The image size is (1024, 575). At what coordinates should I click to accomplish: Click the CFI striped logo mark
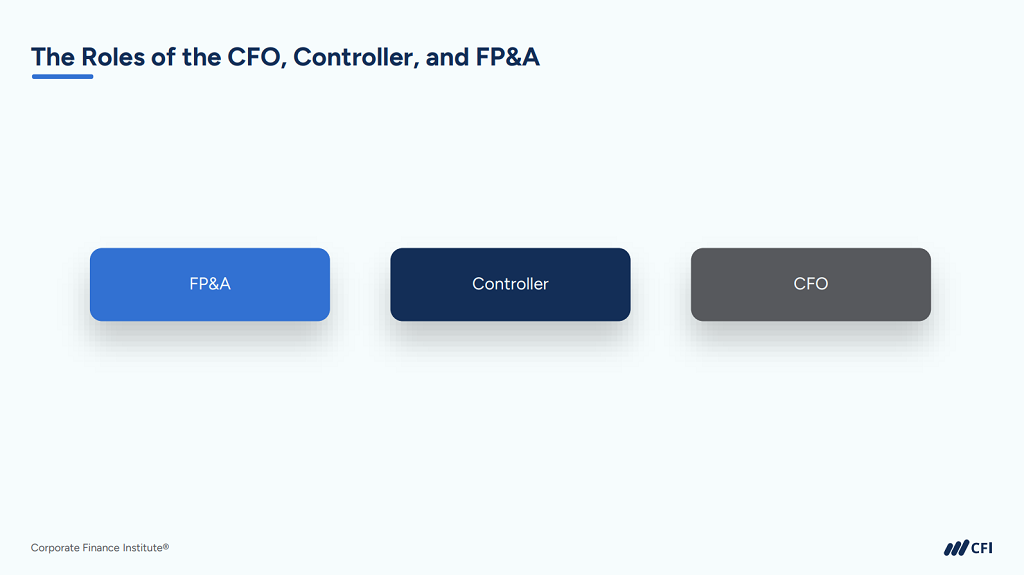[x=956, y=548]
